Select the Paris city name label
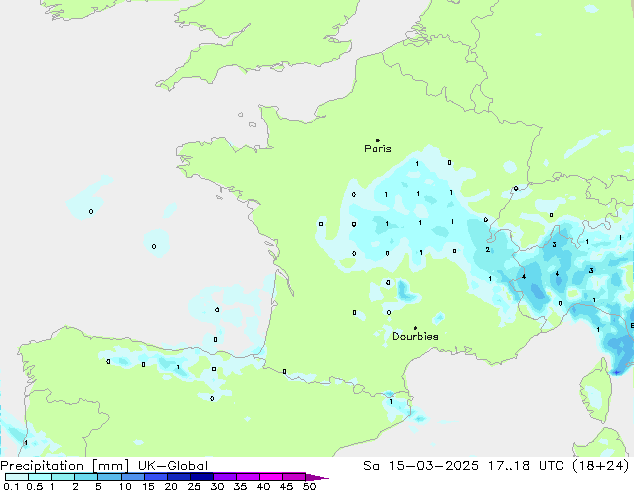Image resolution: width=634 pixels, height=490 pixels. coord(378,149)
